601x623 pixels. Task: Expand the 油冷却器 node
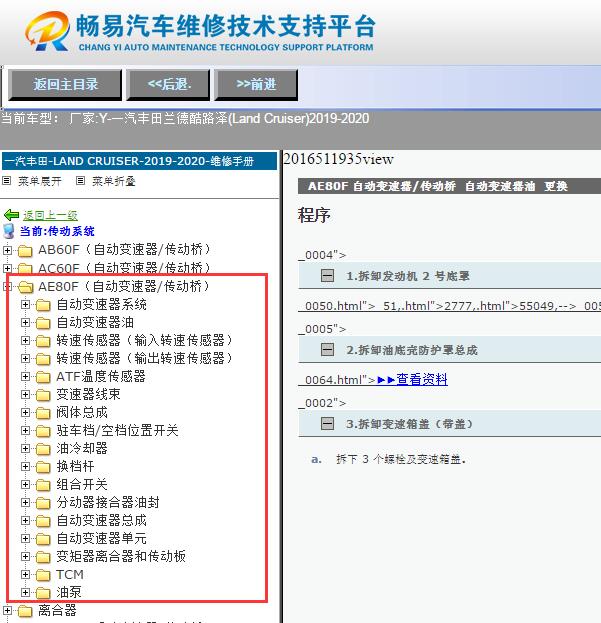25,448
